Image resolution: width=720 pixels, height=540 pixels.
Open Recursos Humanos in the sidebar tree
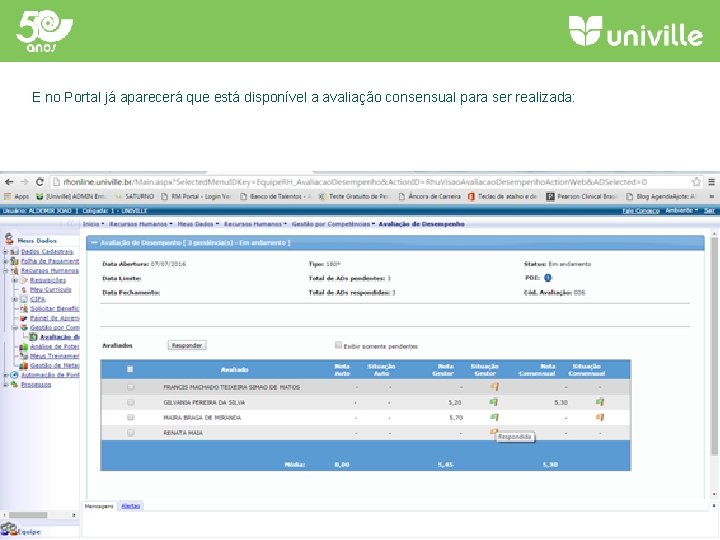pos(50,270)
